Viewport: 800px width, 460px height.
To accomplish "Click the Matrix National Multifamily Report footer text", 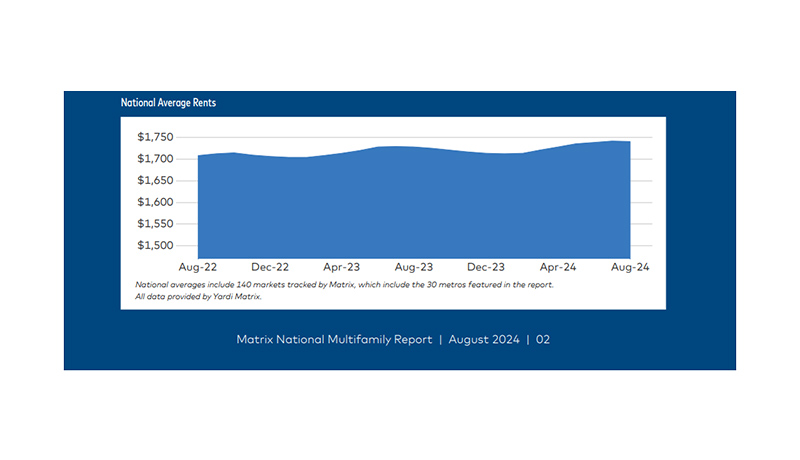I will [334, 340].
